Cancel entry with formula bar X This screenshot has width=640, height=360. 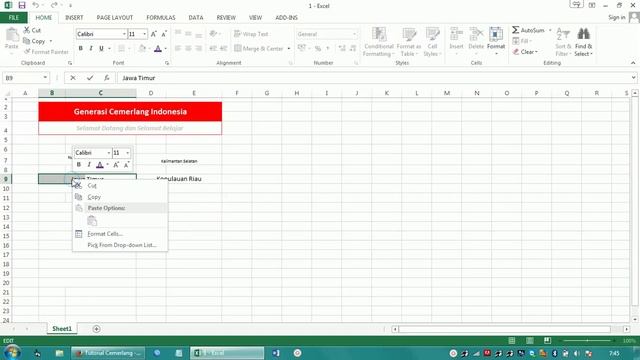[x=73, y=78]
